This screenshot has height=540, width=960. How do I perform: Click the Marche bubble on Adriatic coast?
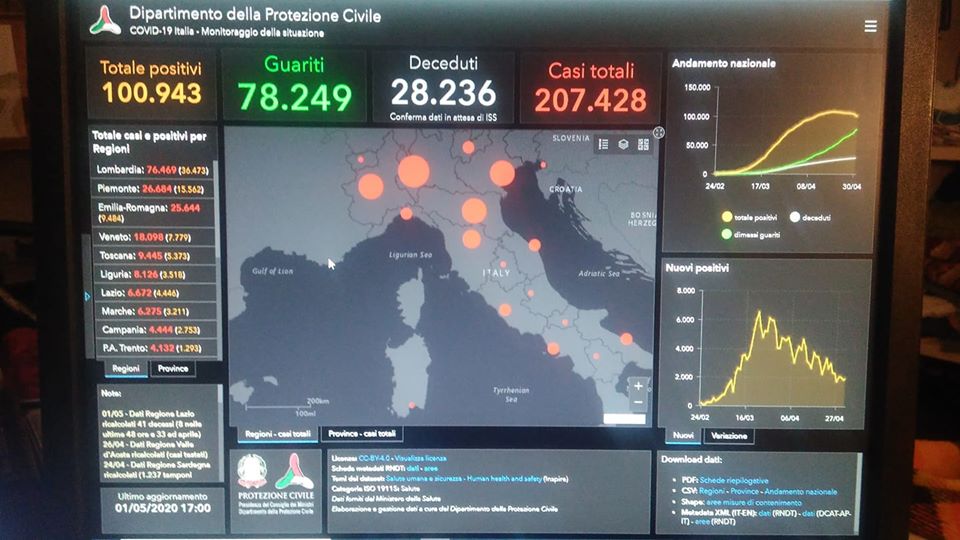(x=534, y=245)
